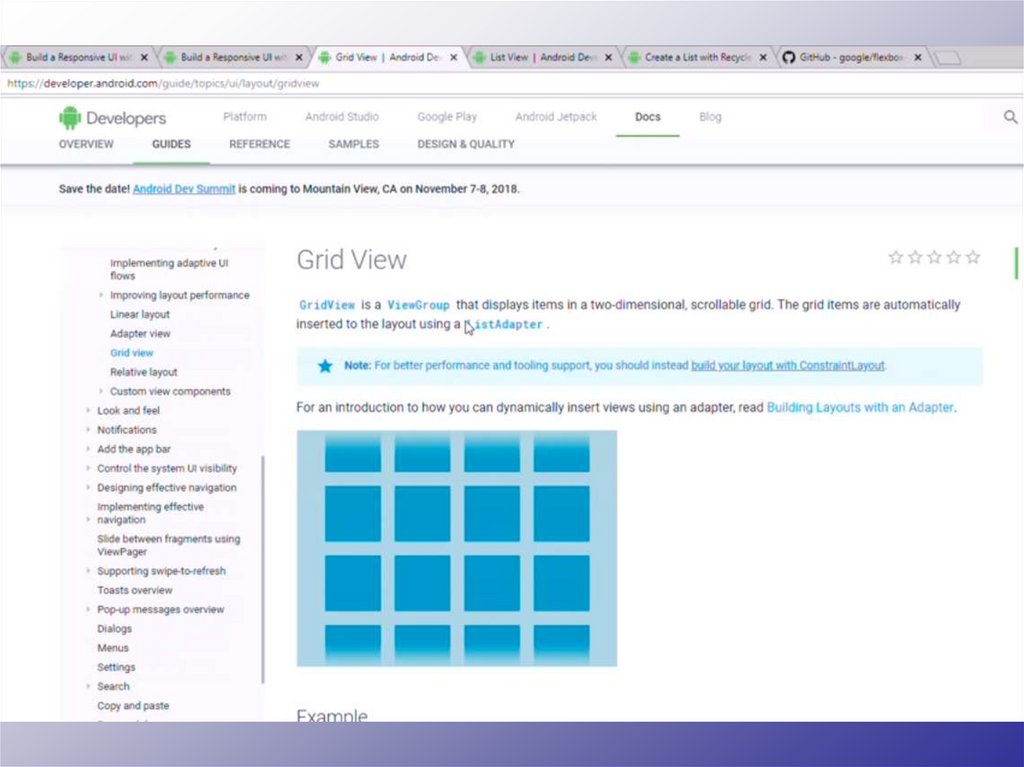Open Building Layouts with an Adapter link
Screen dimensions: 1024x767
coord(860,408)
